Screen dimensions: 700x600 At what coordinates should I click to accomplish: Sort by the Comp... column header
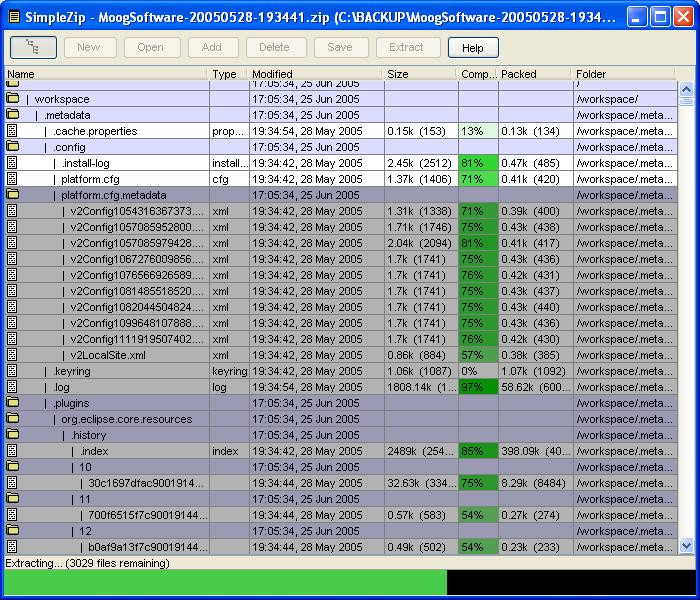[x=478, y=74]
